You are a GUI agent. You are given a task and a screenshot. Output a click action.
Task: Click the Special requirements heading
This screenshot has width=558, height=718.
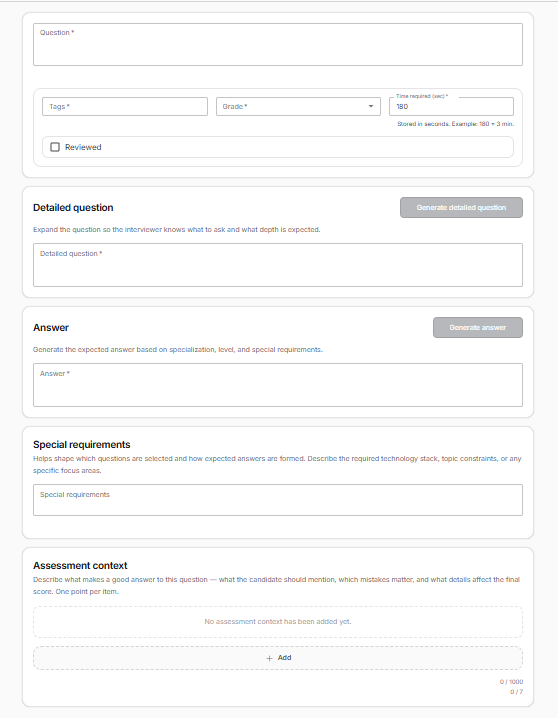click(81, 445)
